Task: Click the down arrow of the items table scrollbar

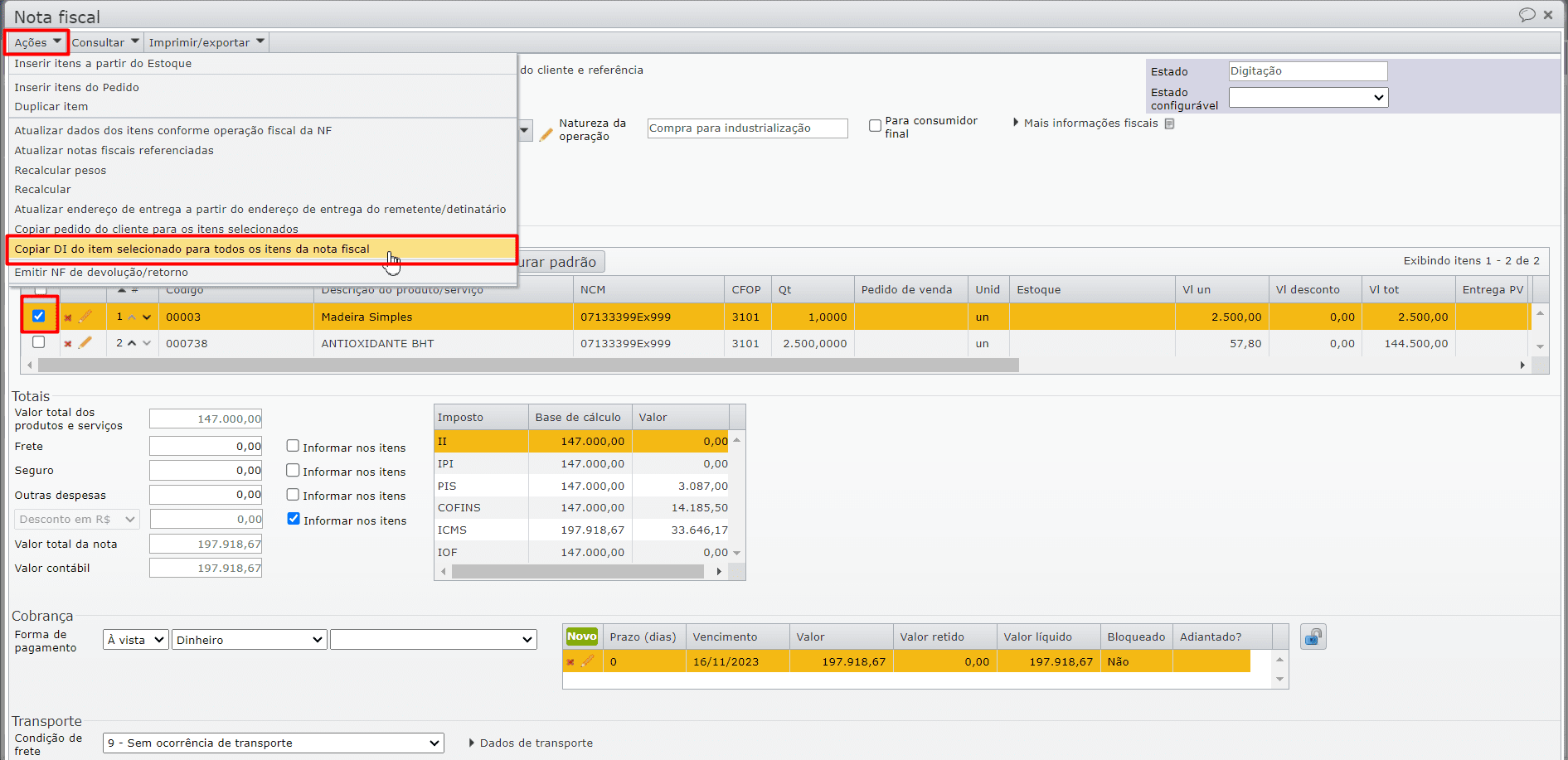Action: pos(1540,346)
